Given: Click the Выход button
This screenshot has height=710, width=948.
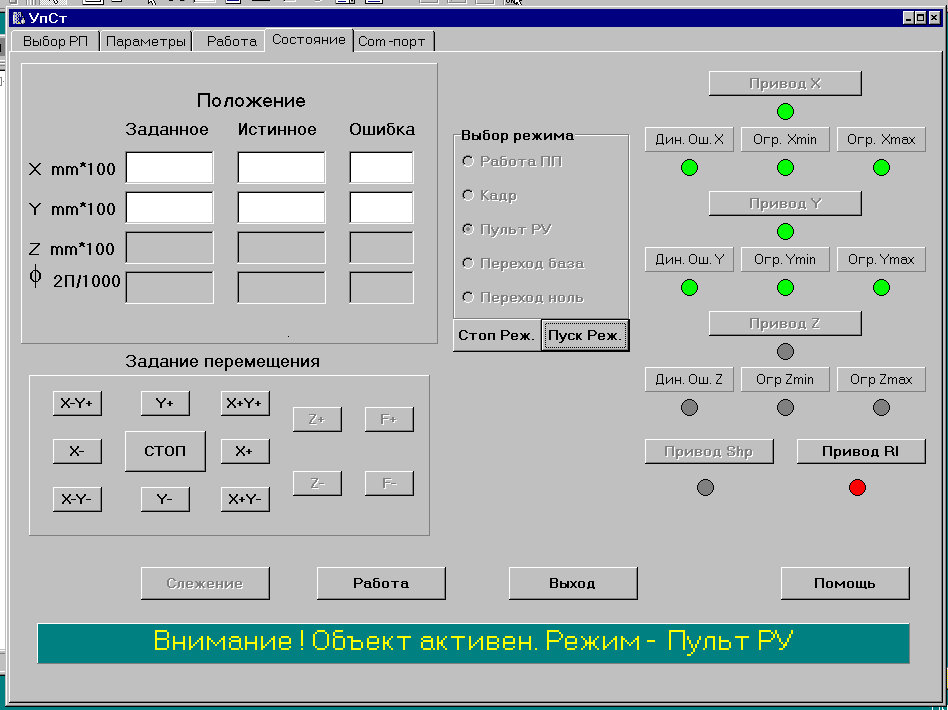Looking at the screenshot, I should point(573,583).
